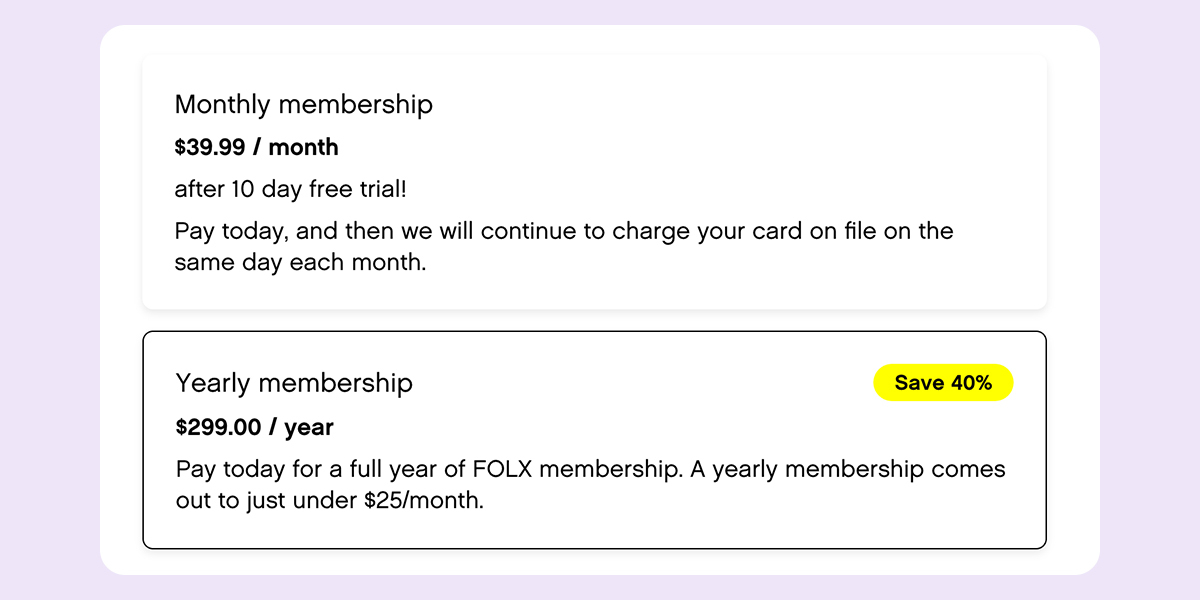Click the $299.00 / year price
The image size is (1200, 600).
click(255, 427)
